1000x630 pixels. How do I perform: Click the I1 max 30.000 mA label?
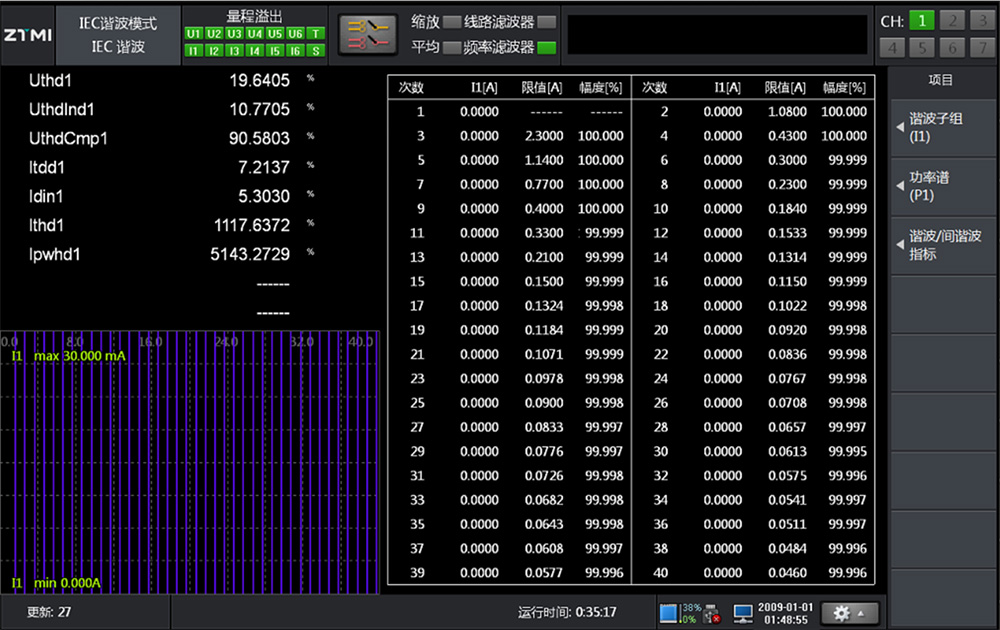[x=69, y=356]
